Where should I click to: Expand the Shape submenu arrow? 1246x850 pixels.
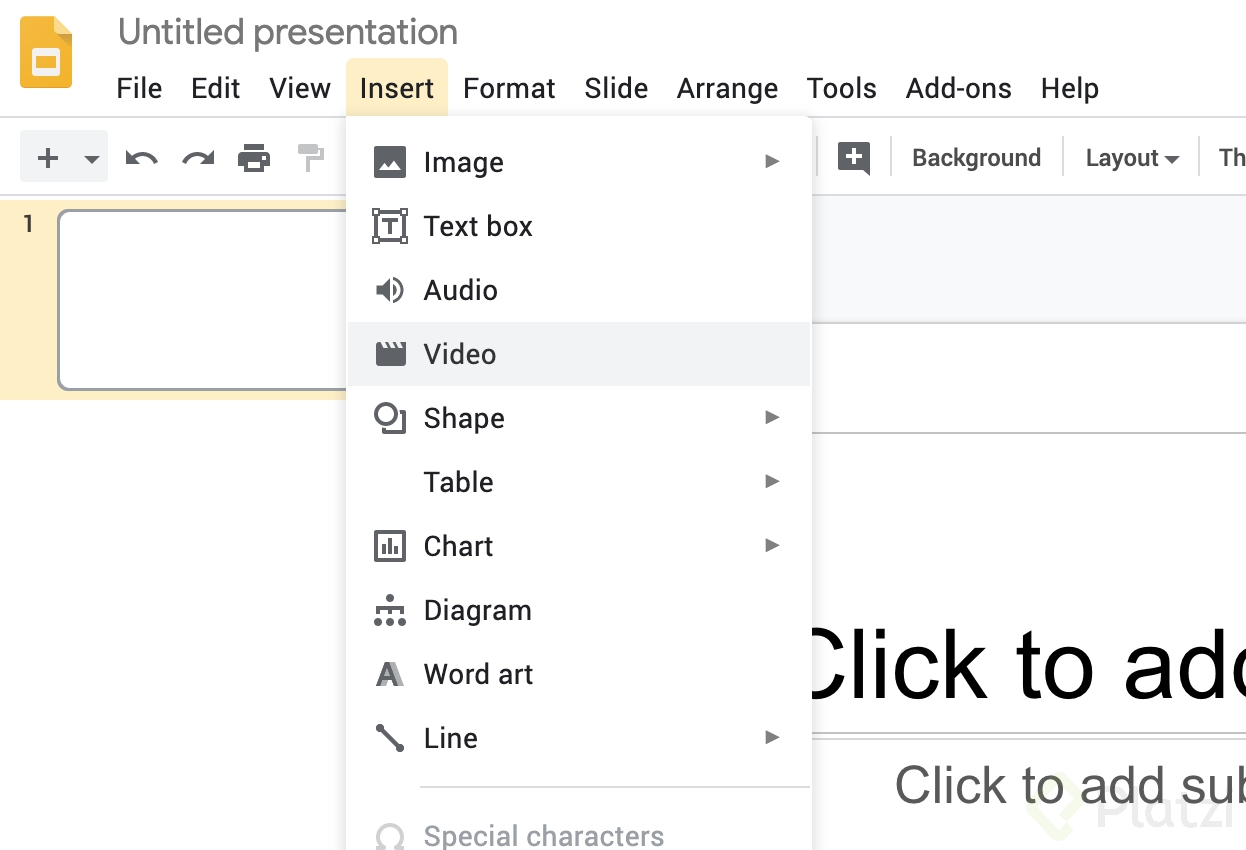tap(772, 417)
